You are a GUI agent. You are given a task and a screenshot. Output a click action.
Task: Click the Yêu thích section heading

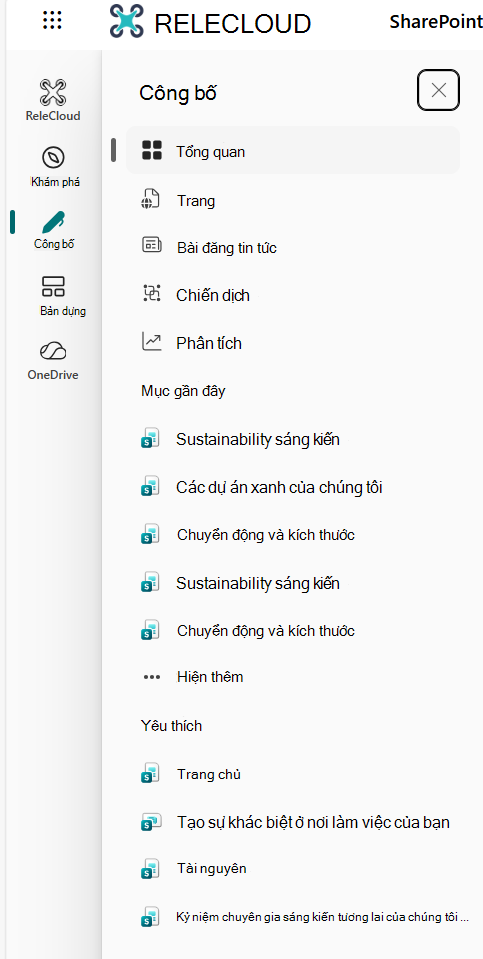171,726
